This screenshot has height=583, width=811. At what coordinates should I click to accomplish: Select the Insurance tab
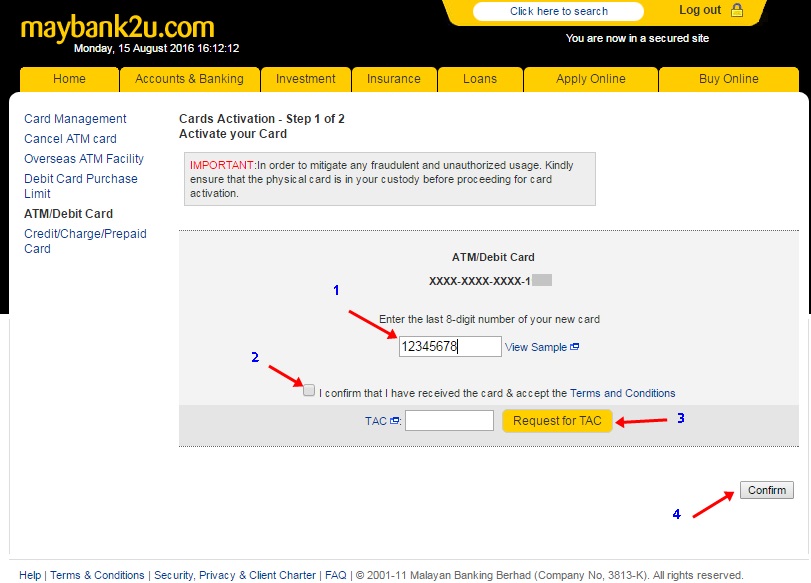point(394,79)
